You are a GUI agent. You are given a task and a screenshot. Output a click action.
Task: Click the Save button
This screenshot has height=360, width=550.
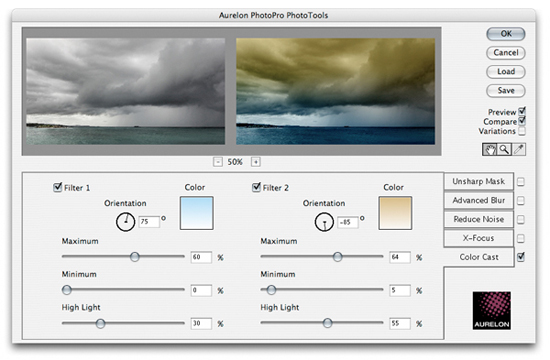tap(506, 91)
